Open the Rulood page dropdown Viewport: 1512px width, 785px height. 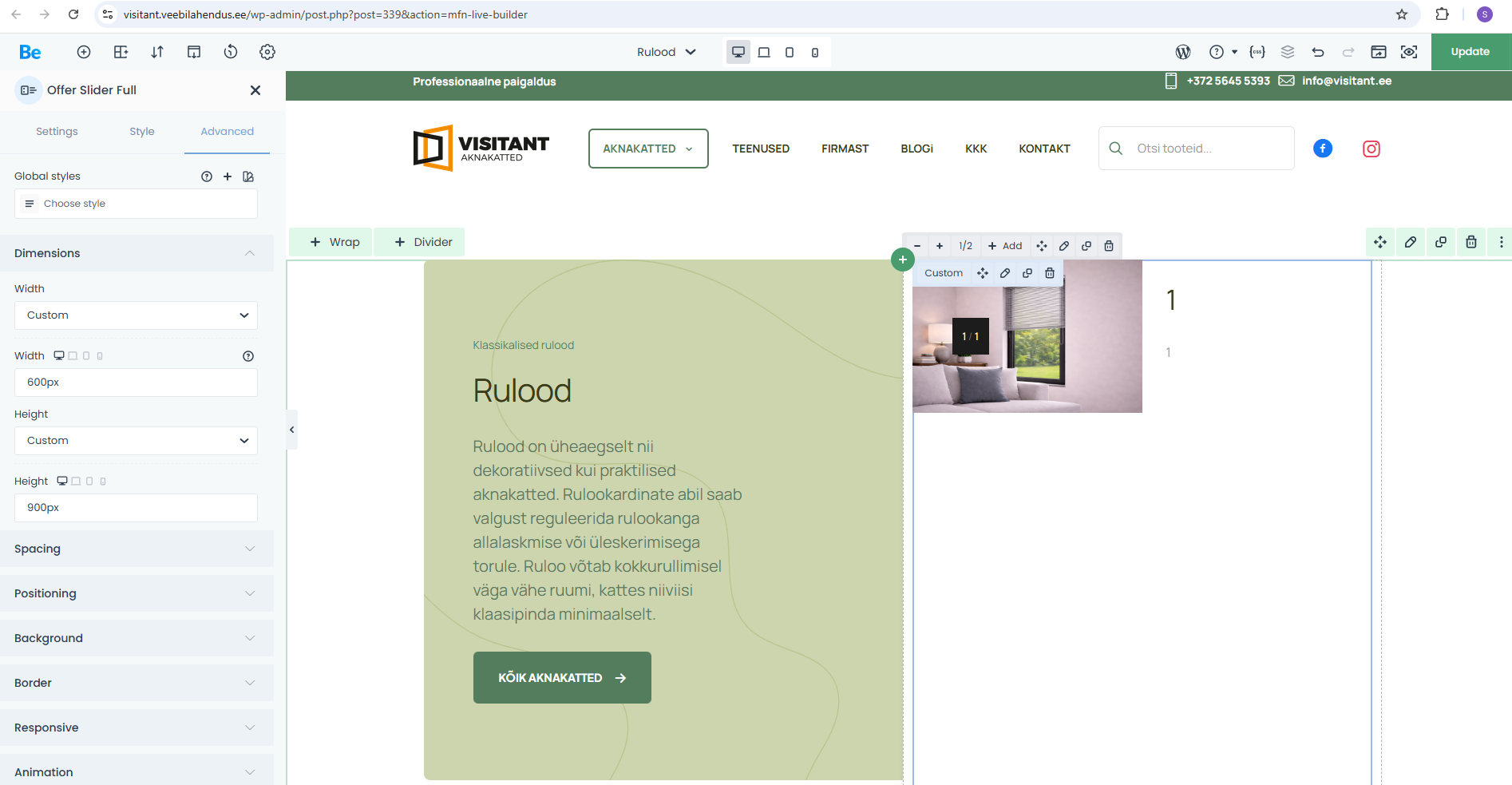(667, 52)
